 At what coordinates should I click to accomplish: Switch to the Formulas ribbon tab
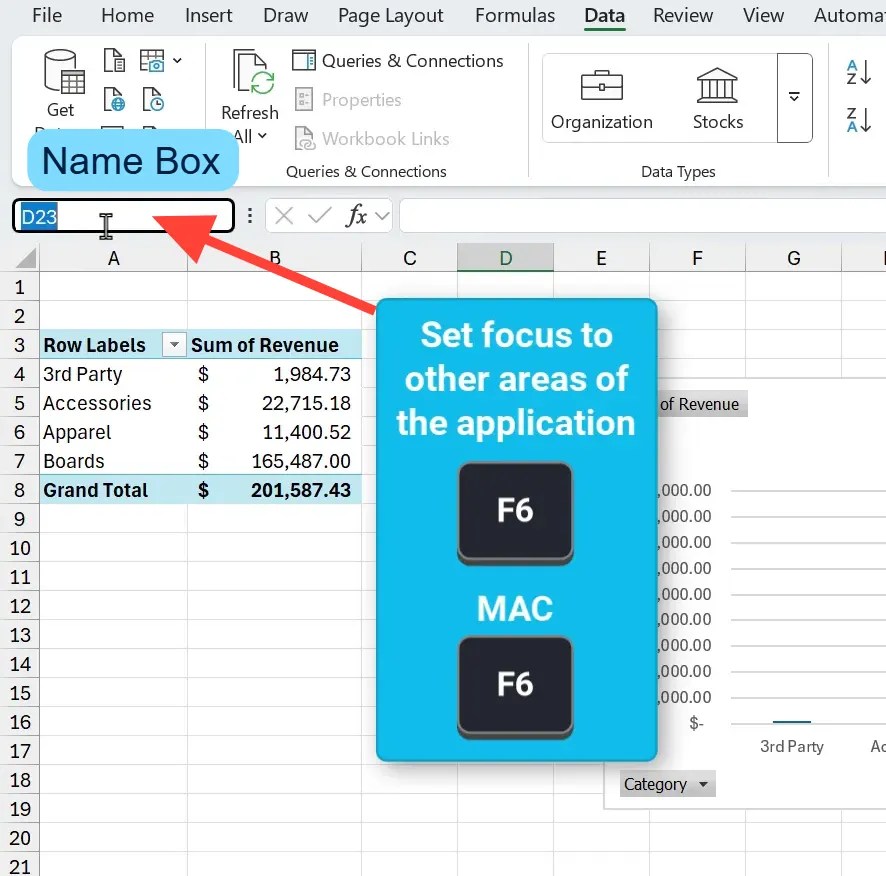(515, 16)
